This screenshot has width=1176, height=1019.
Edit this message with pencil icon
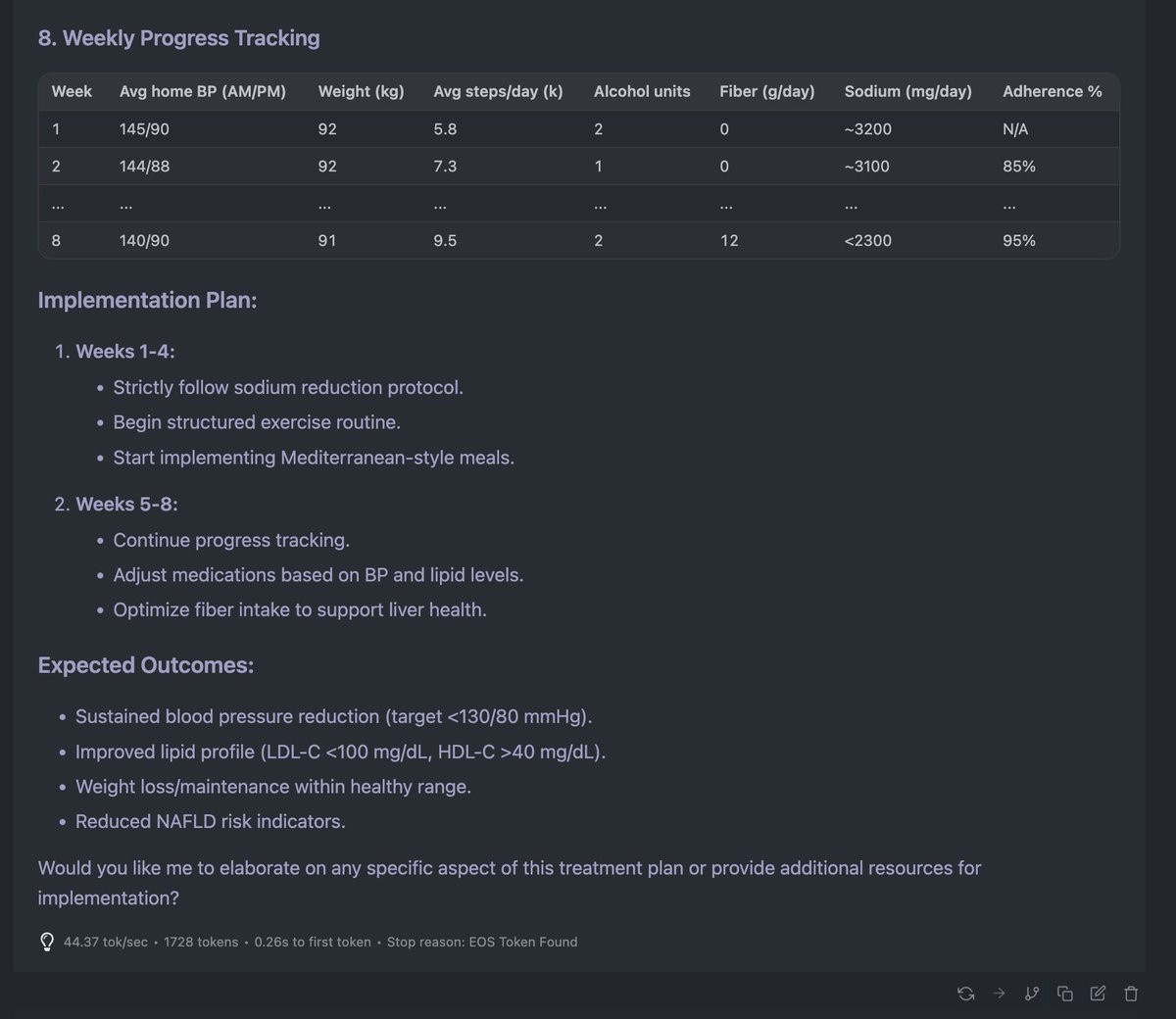[1098, 994]
